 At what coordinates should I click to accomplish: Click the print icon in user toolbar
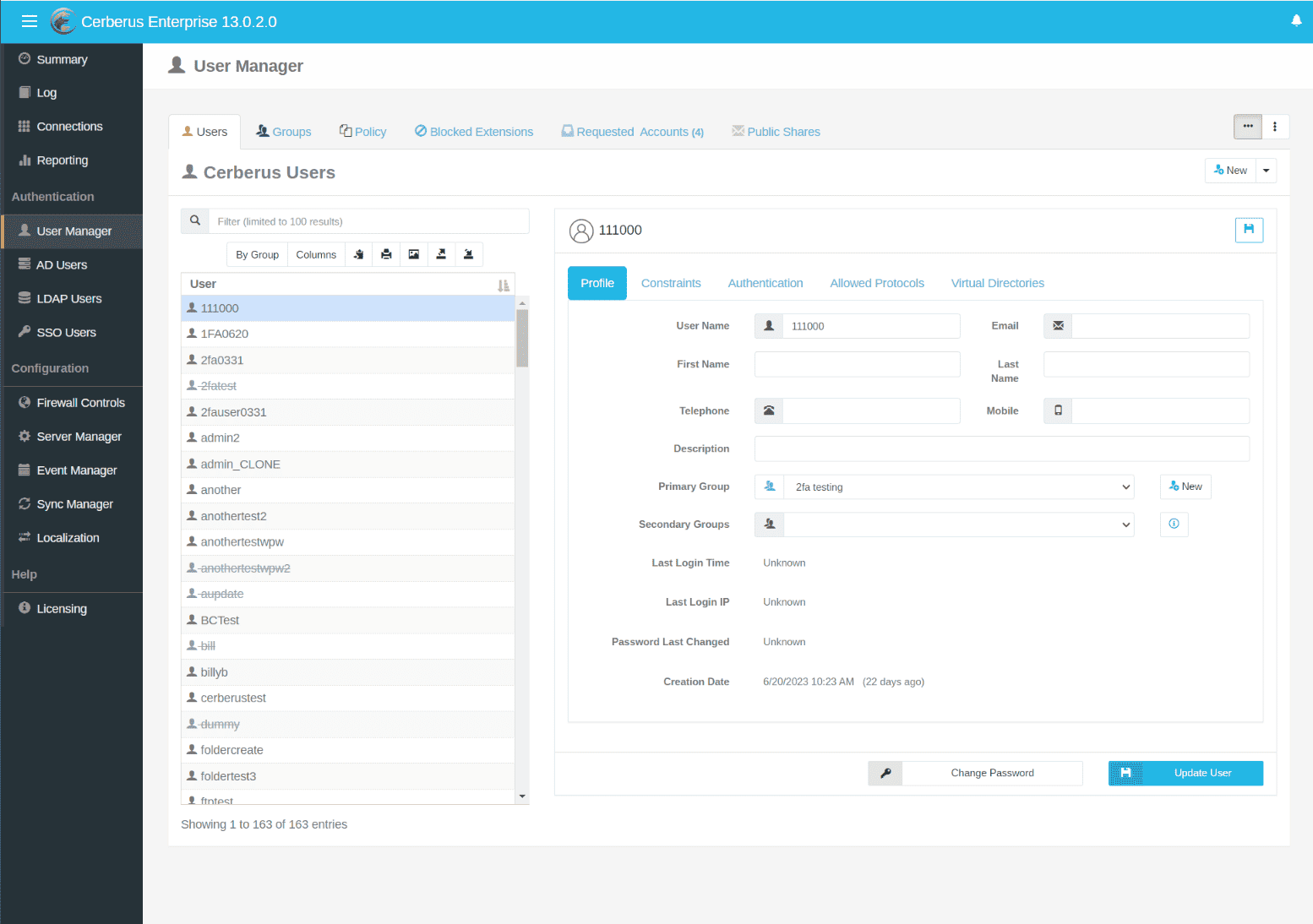(386, 254)
